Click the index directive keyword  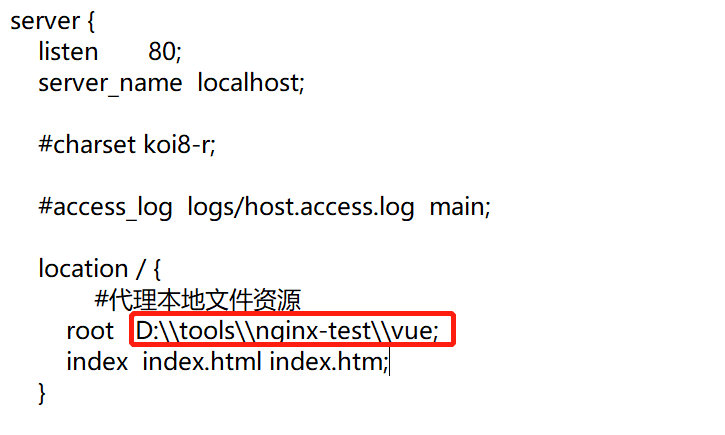[97, 361]
